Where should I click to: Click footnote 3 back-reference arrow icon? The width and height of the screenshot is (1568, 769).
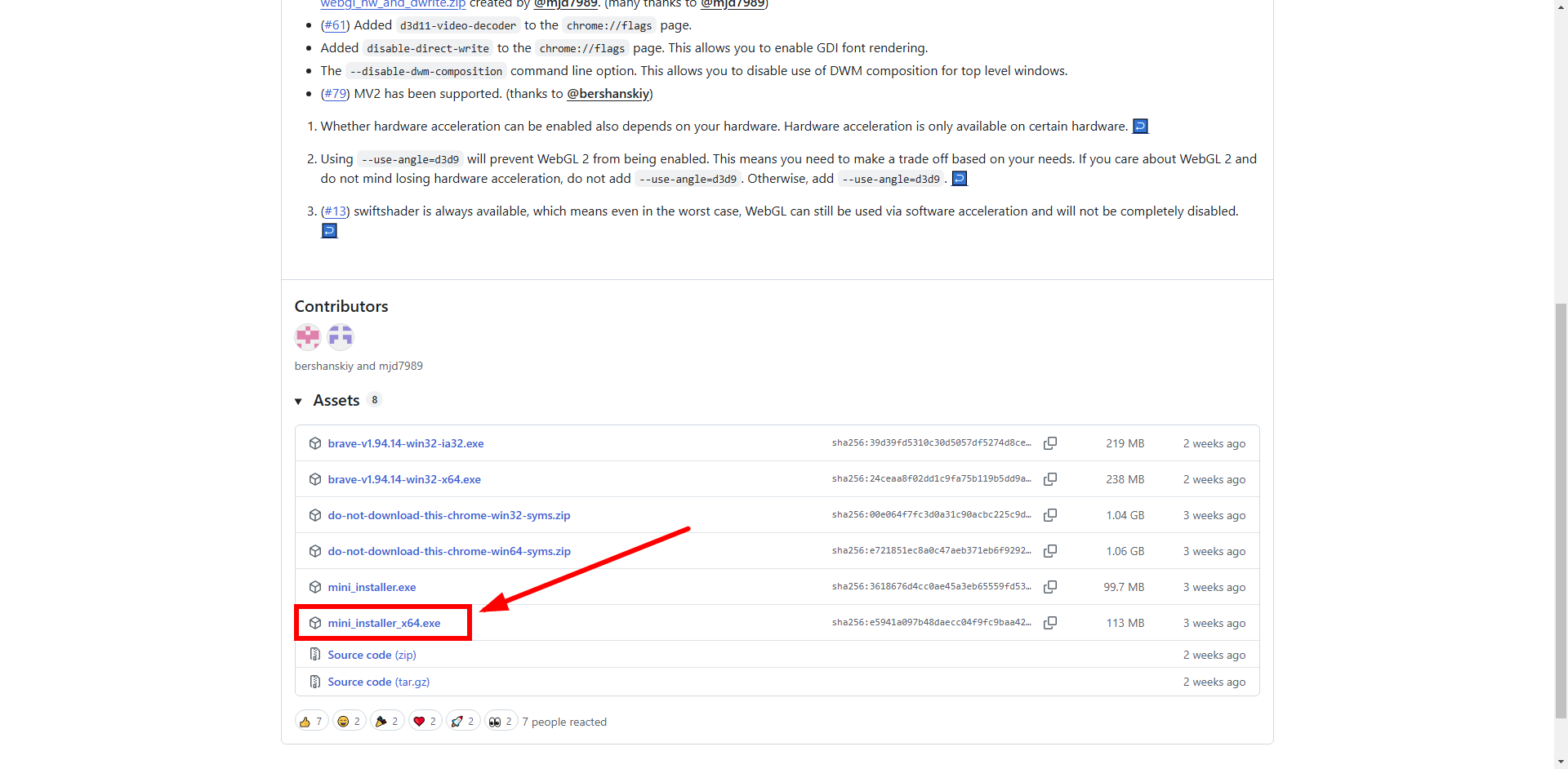click(329, 231)
